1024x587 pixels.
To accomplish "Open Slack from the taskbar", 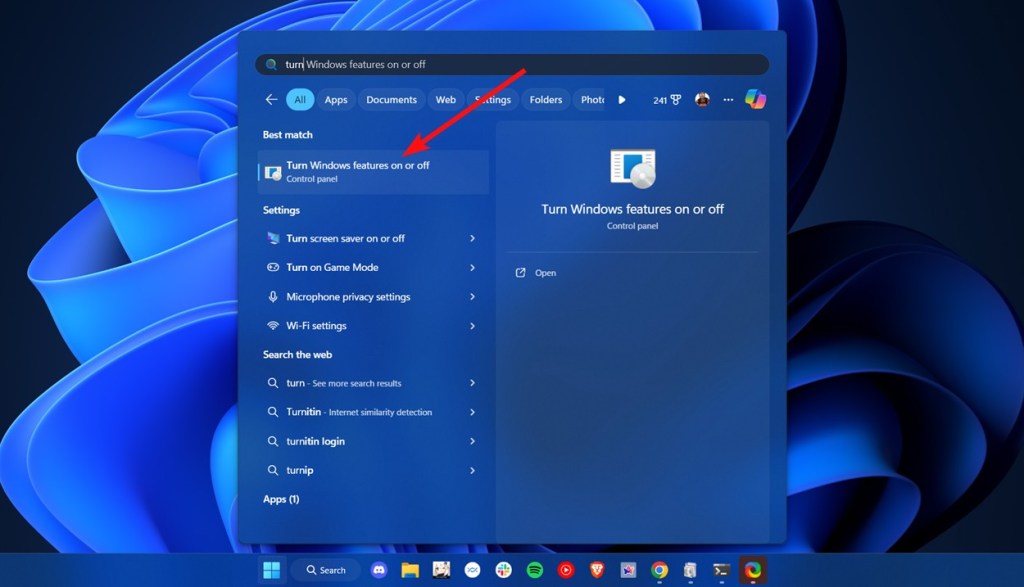I will (x=504, y=570).
